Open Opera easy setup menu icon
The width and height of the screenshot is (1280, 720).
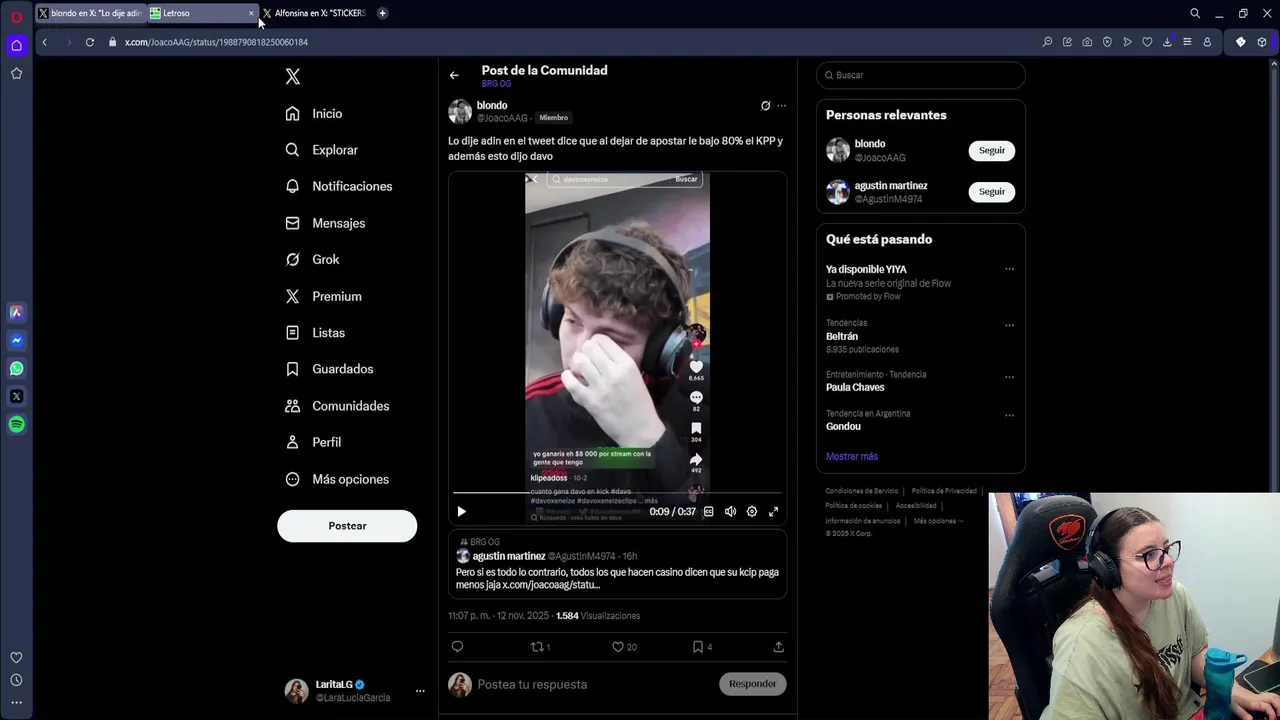1187,42
